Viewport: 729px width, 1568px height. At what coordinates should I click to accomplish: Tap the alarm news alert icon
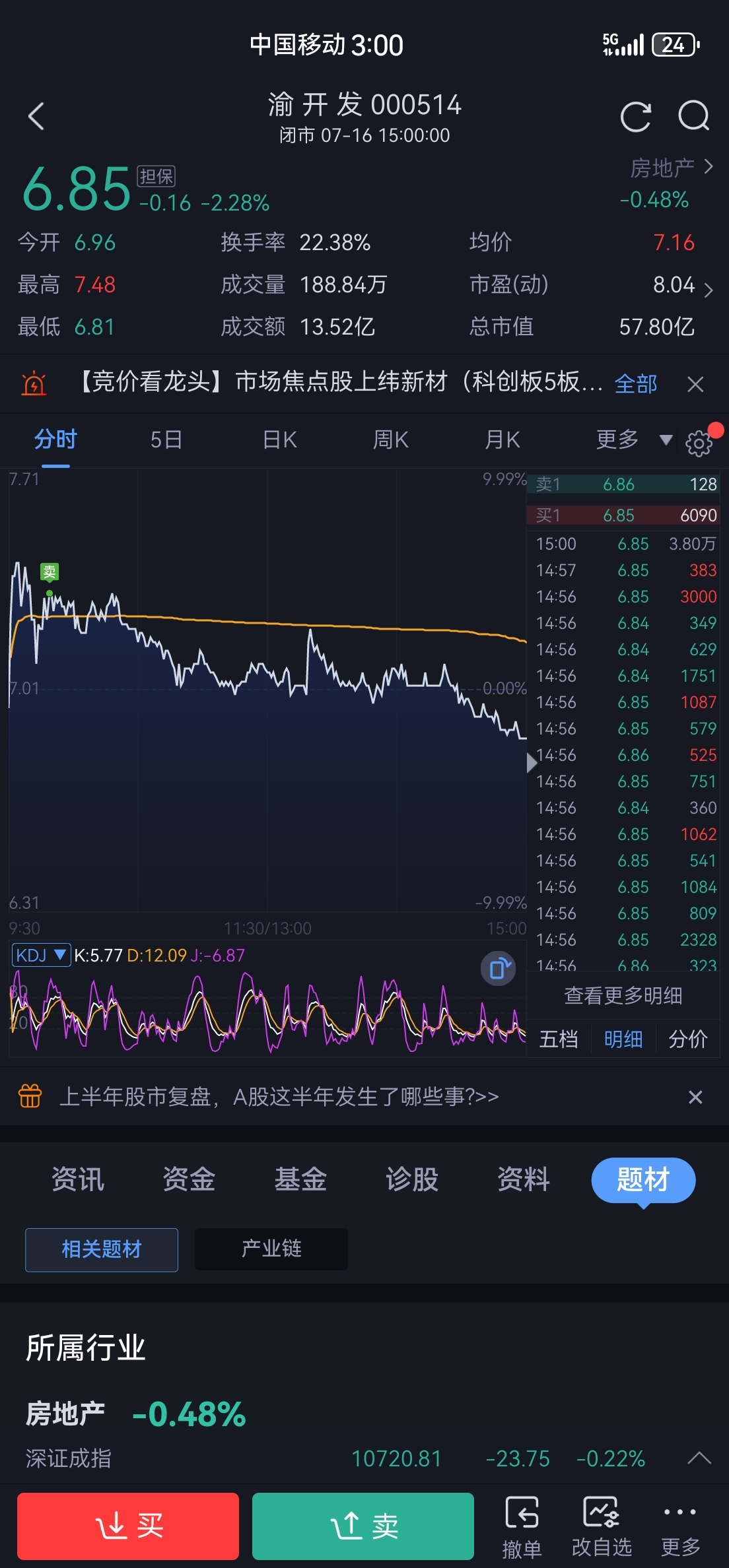point(34,383)
